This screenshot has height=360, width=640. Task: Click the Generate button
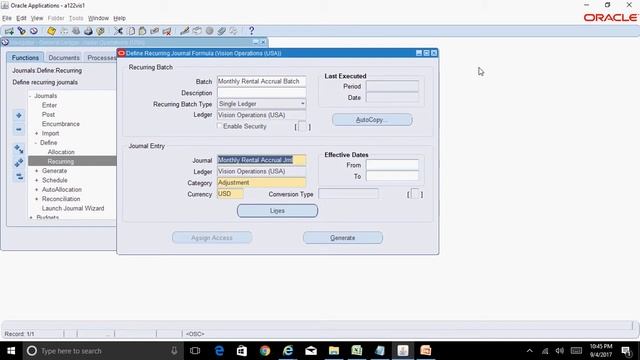click(342, 238)
